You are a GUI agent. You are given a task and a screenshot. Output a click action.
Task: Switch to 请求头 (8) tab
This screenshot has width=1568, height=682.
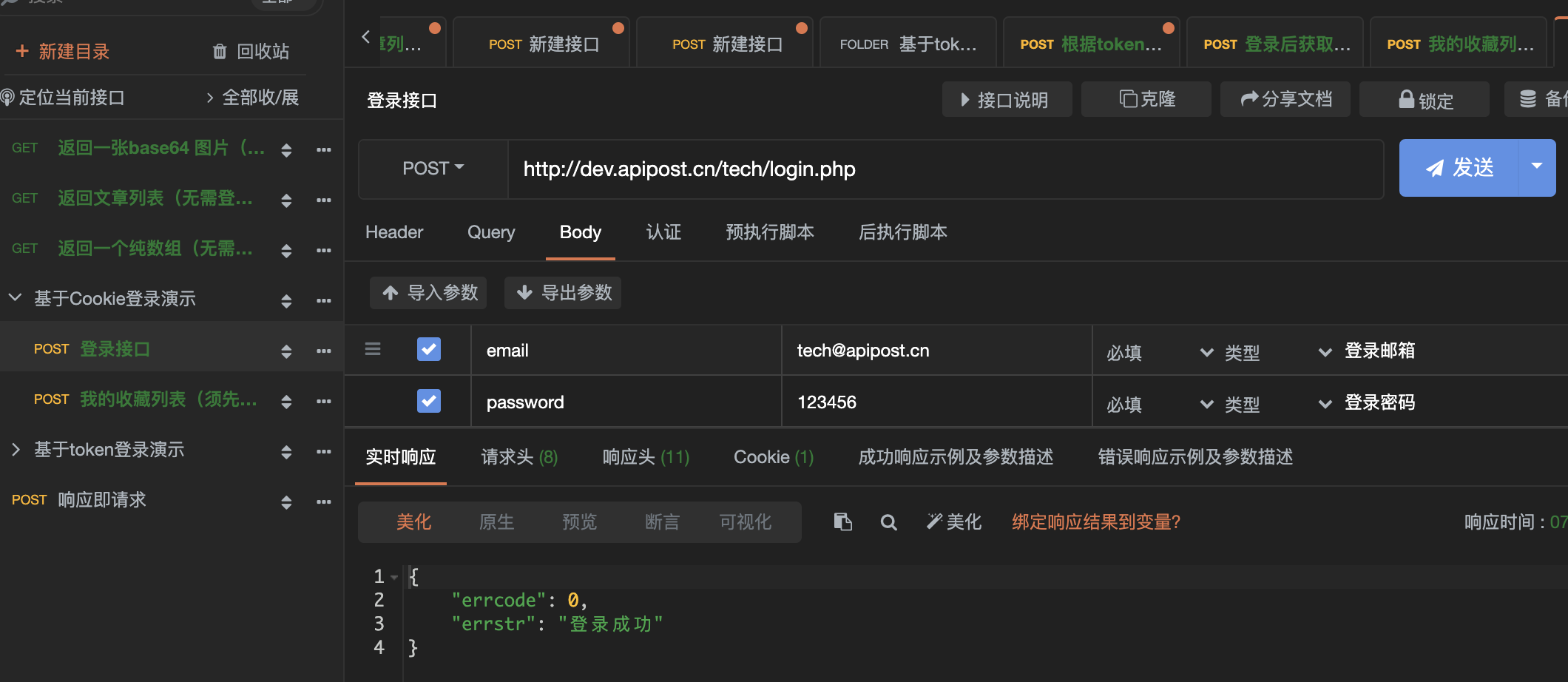tap(519, 457)
